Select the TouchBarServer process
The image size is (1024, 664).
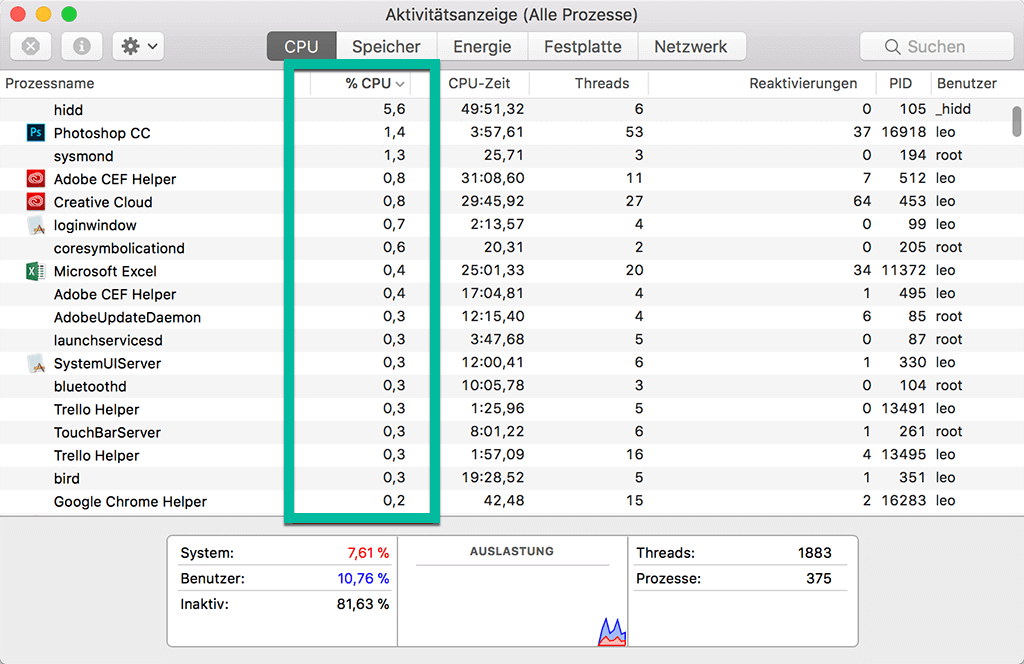(107, 432)
